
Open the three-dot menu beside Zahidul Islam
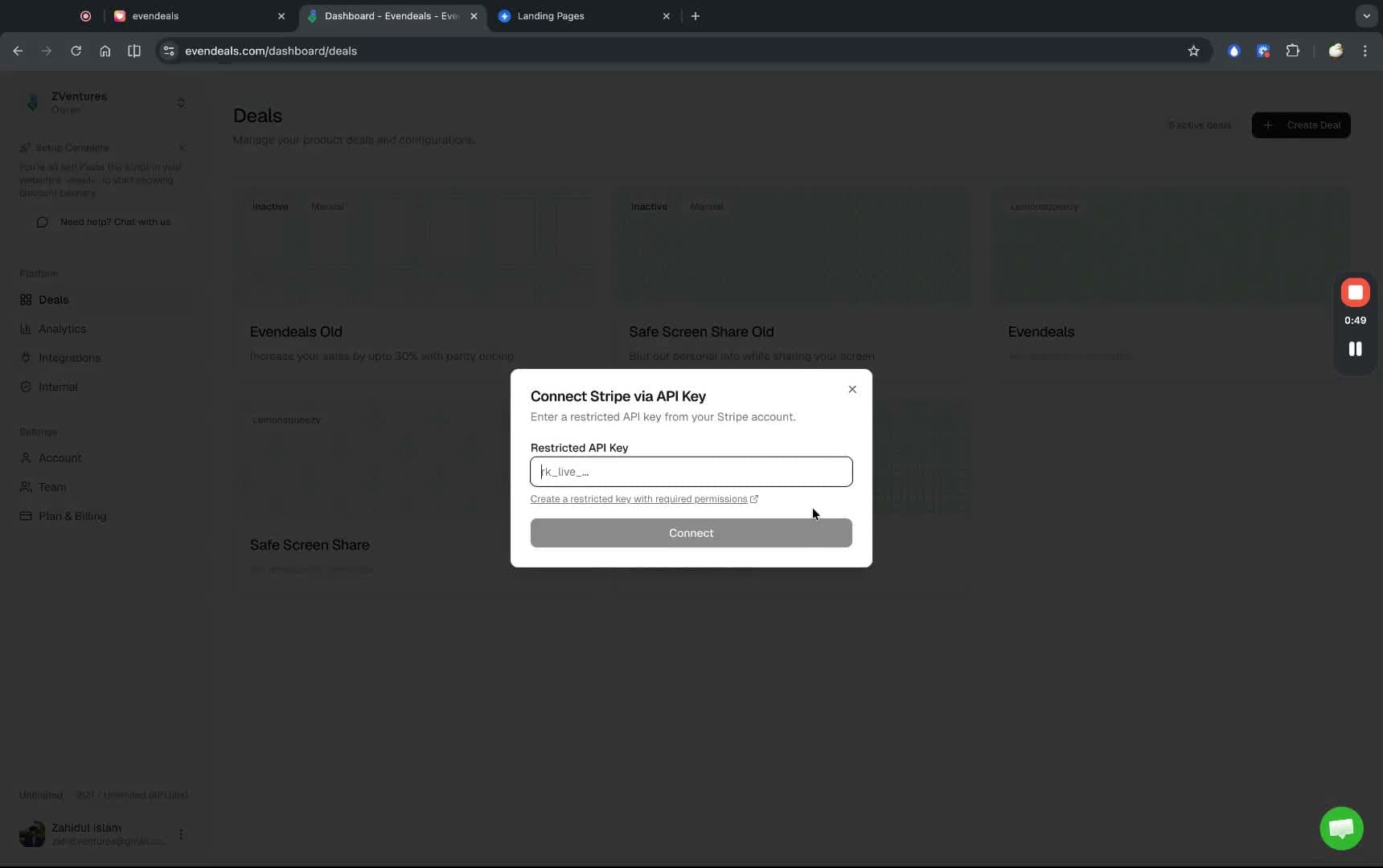point(181,833)
